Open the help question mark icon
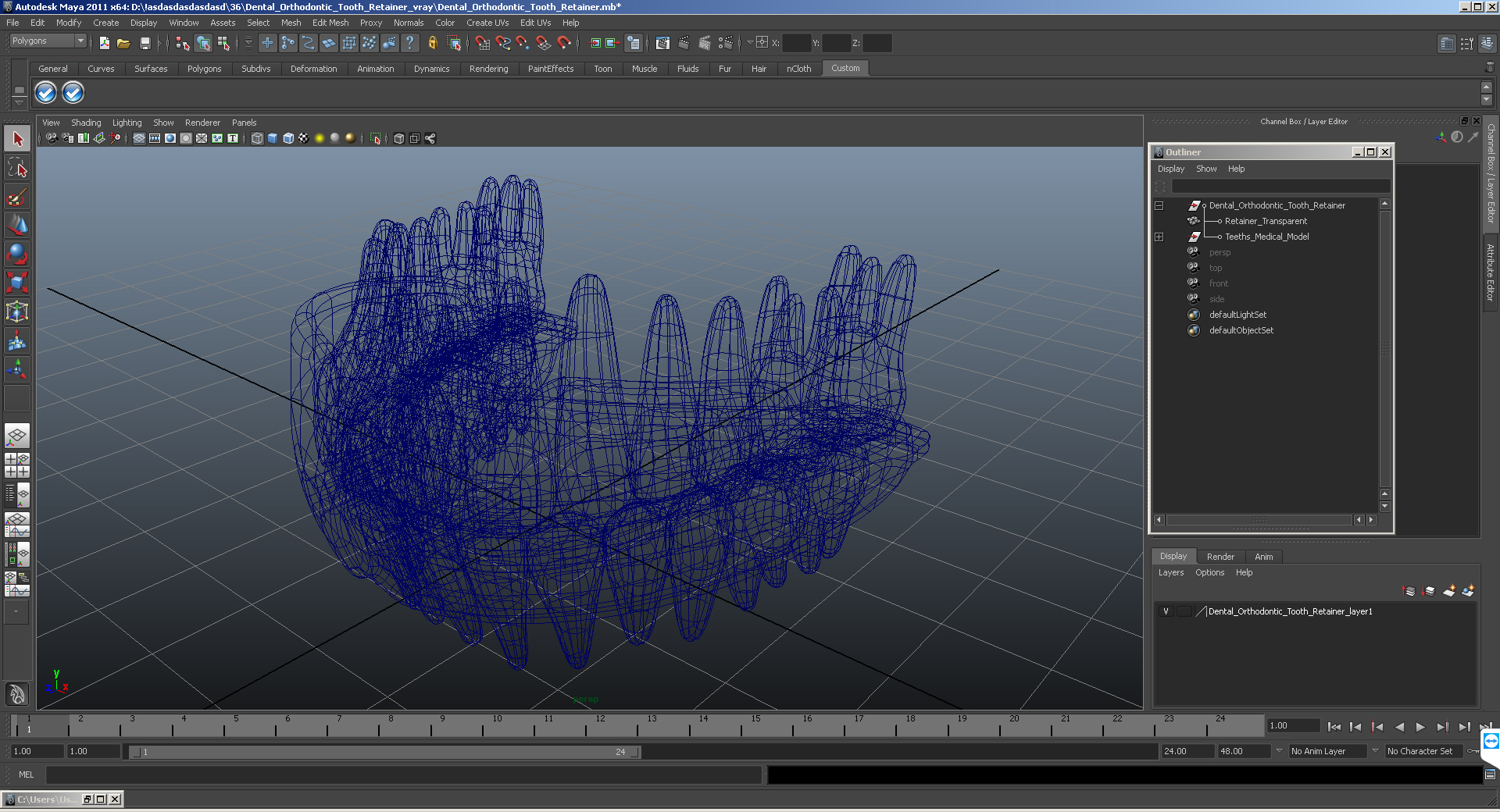1500x812 pixels. (410, 43)
